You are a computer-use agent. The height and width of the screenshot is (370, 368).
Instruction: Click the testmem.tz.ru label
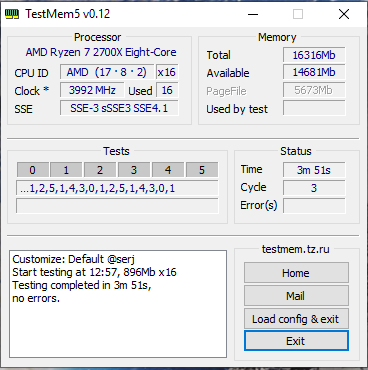(296, 249)
